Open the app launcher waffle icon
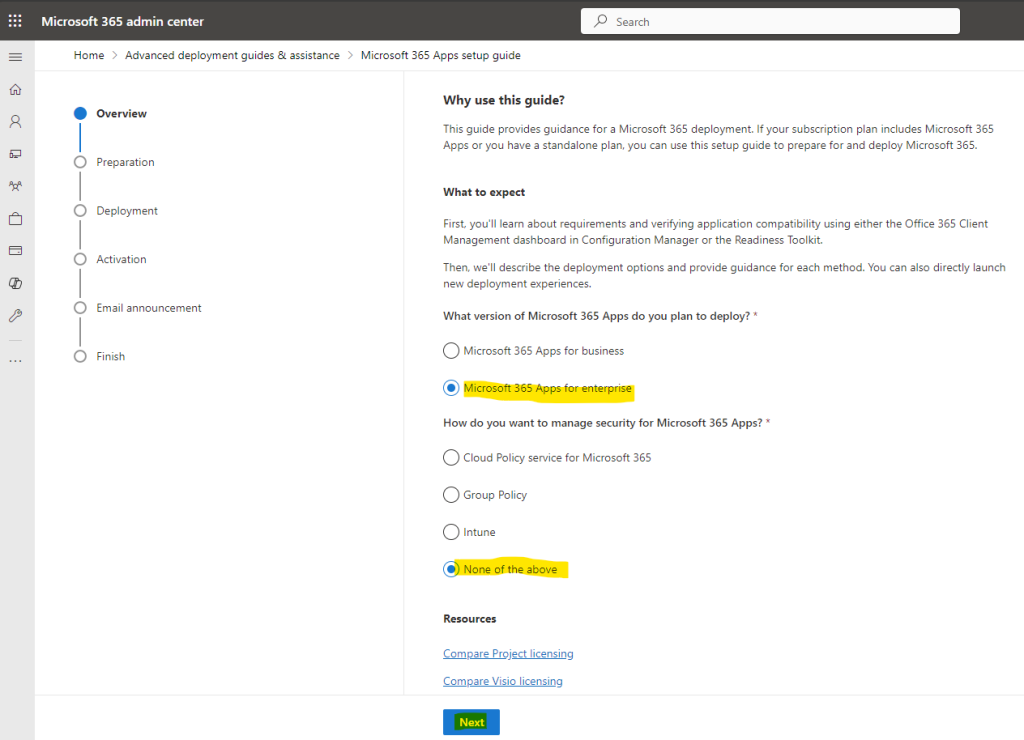Viewport: 1024px width, 740px height. (15, 21)
